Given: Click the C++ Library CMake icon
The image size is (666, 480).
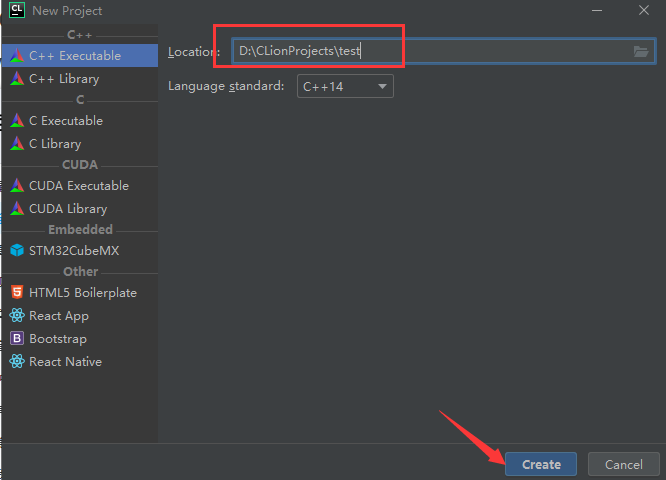Looking at the screenshot, I should tap(17, 79).
